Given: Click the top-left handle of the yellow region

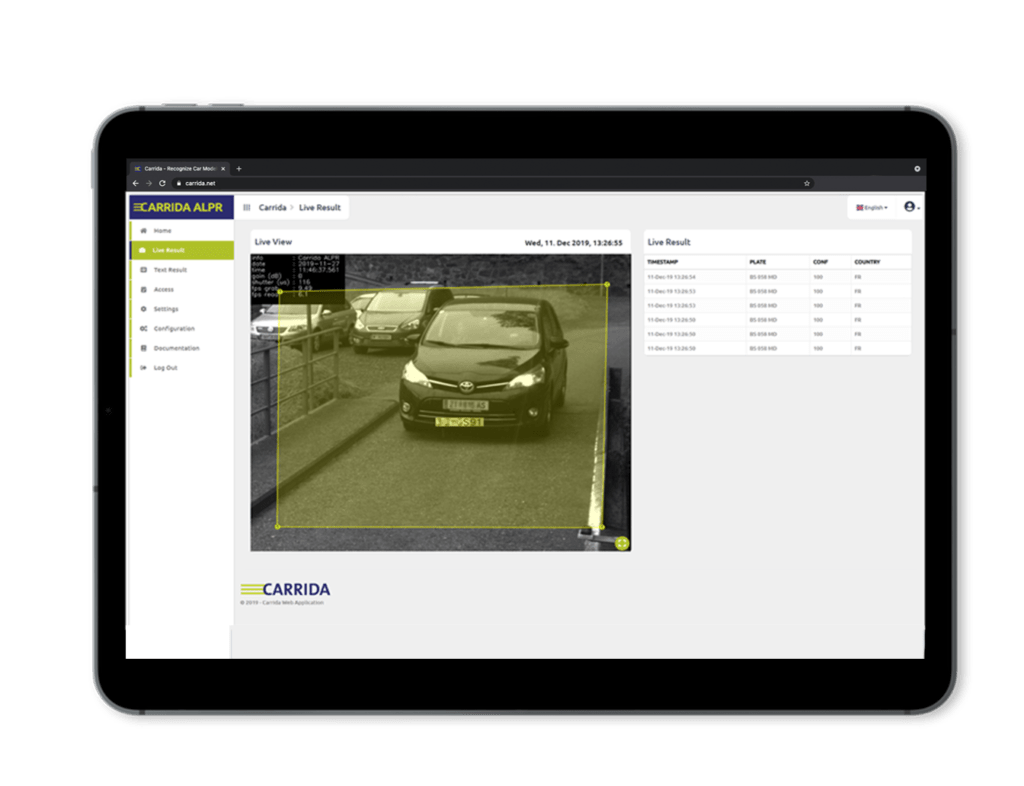Looking at the screenshot, I should tap(280, 291).
